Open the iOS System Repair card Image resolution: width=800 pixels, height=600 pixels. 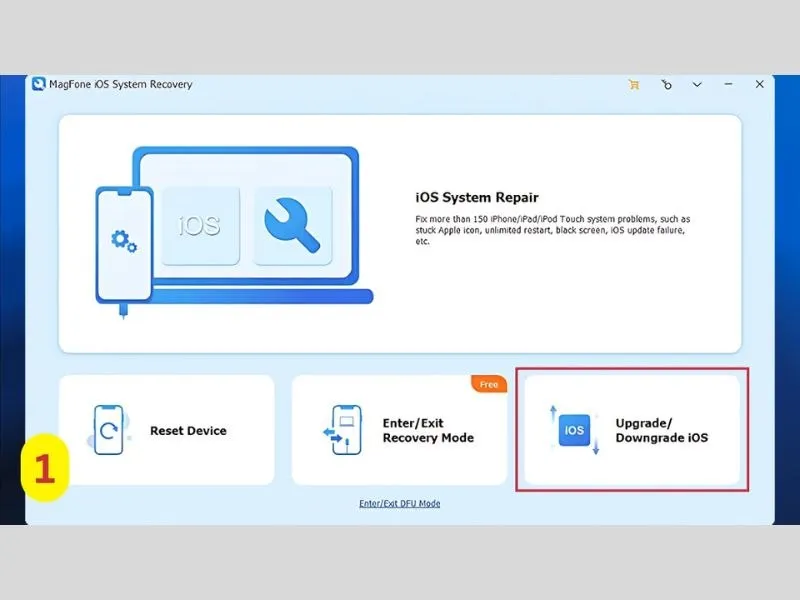click(x=400, y=234)
